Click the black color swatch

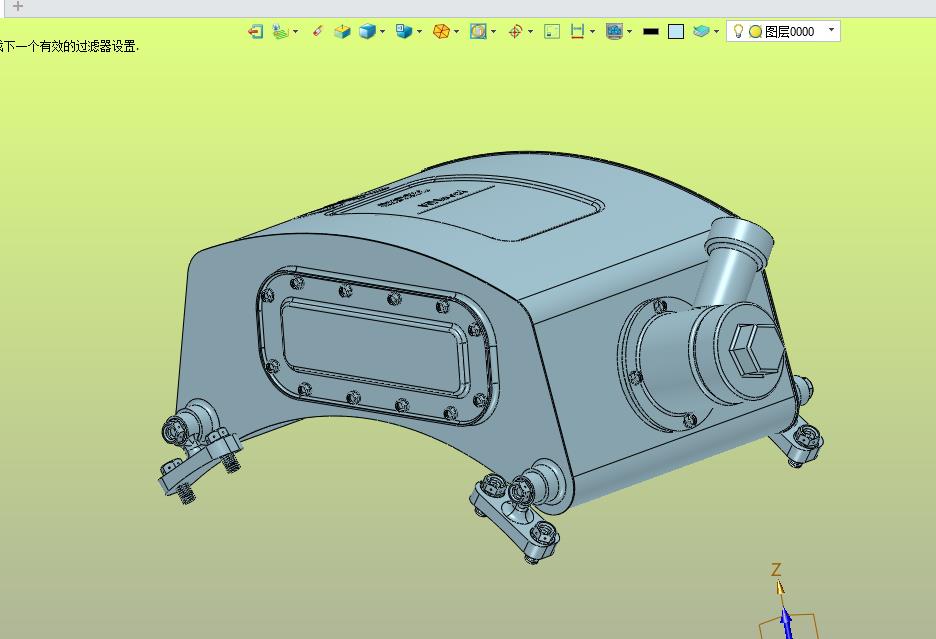coord(651,32)
